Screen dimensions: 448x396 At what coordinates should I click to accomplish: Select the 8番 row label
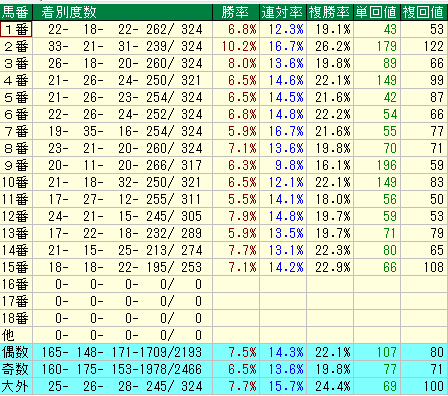tap(16, 148)
